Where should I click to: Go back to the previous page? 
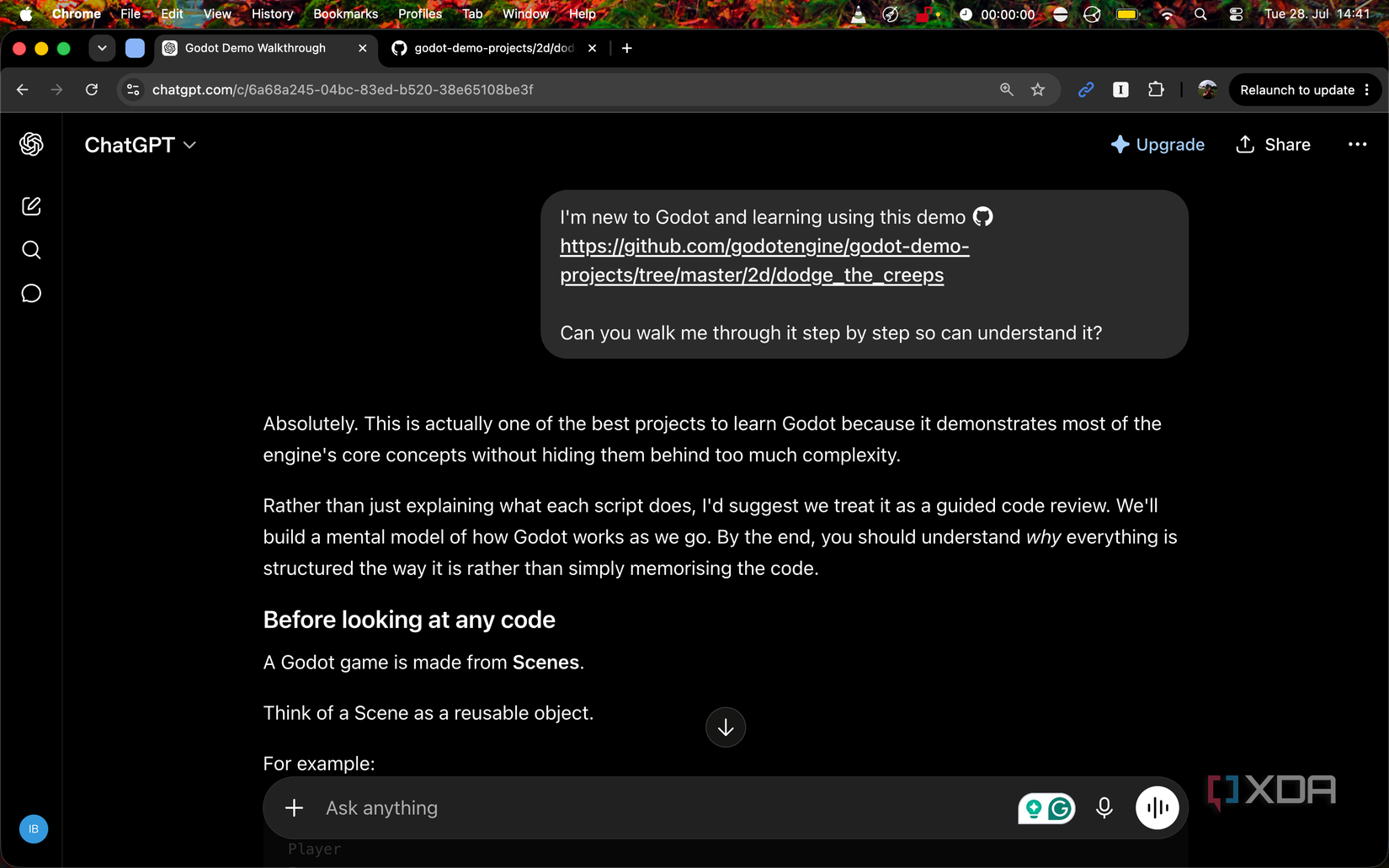[23, 89]
